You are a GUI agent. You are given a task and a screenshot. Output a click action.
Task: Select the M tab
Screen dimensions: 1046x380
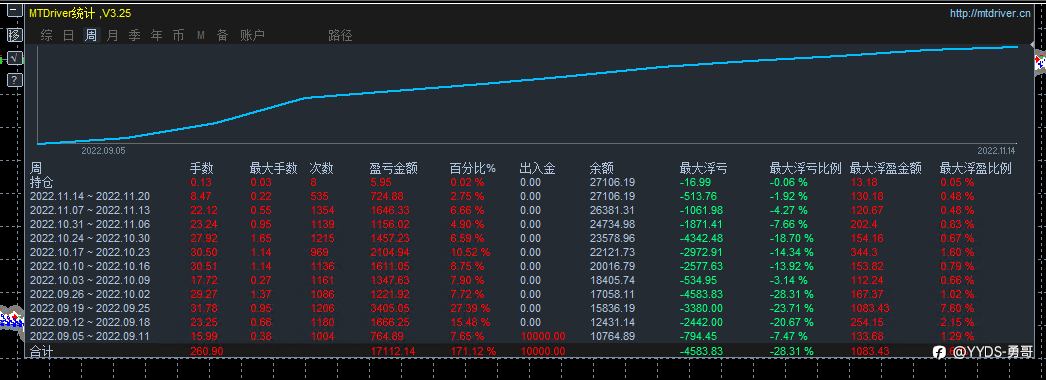coord(200,35)
